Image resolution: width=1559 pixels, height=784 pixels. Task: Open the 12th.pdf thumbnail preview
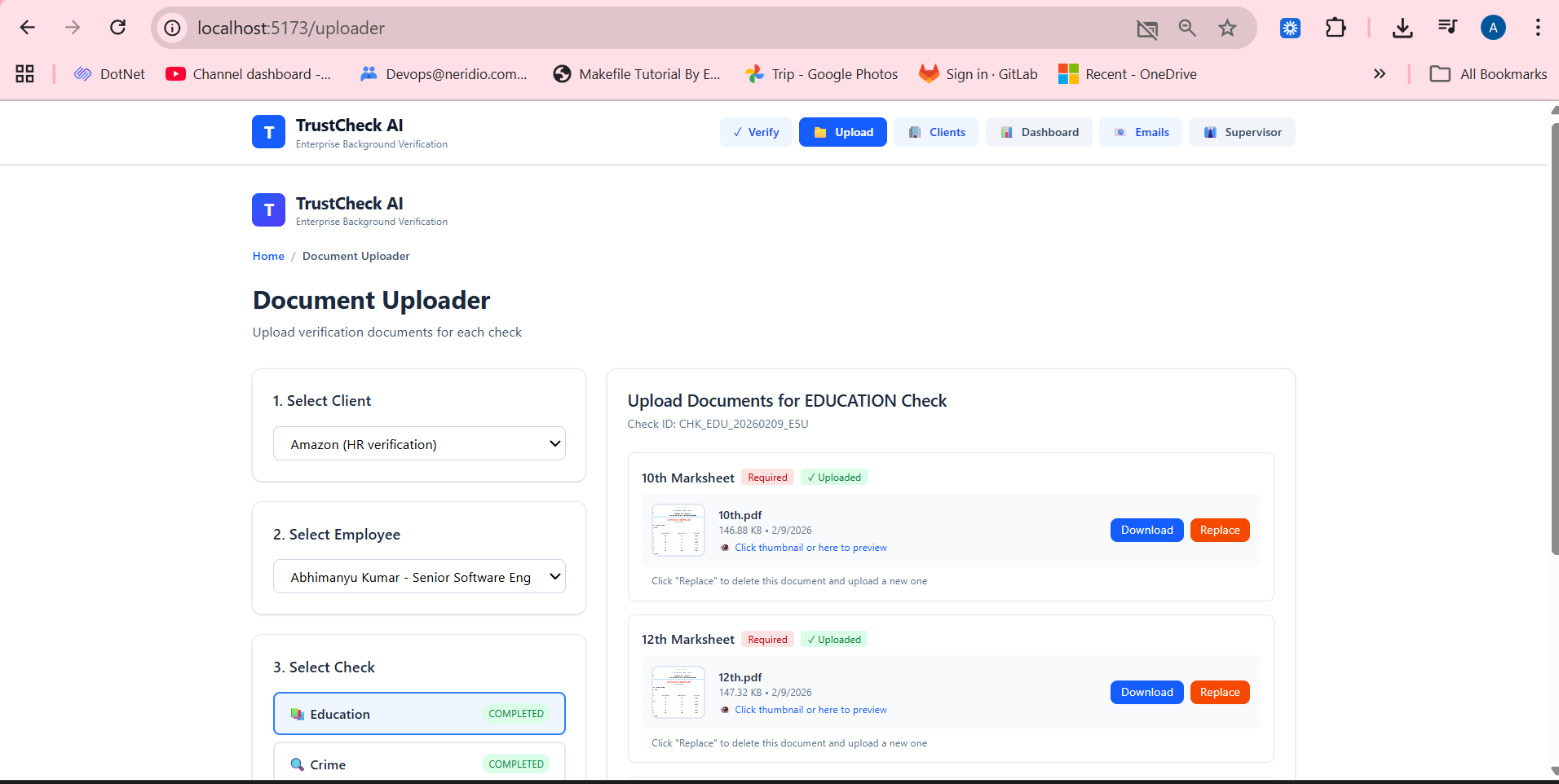[678, 693]
